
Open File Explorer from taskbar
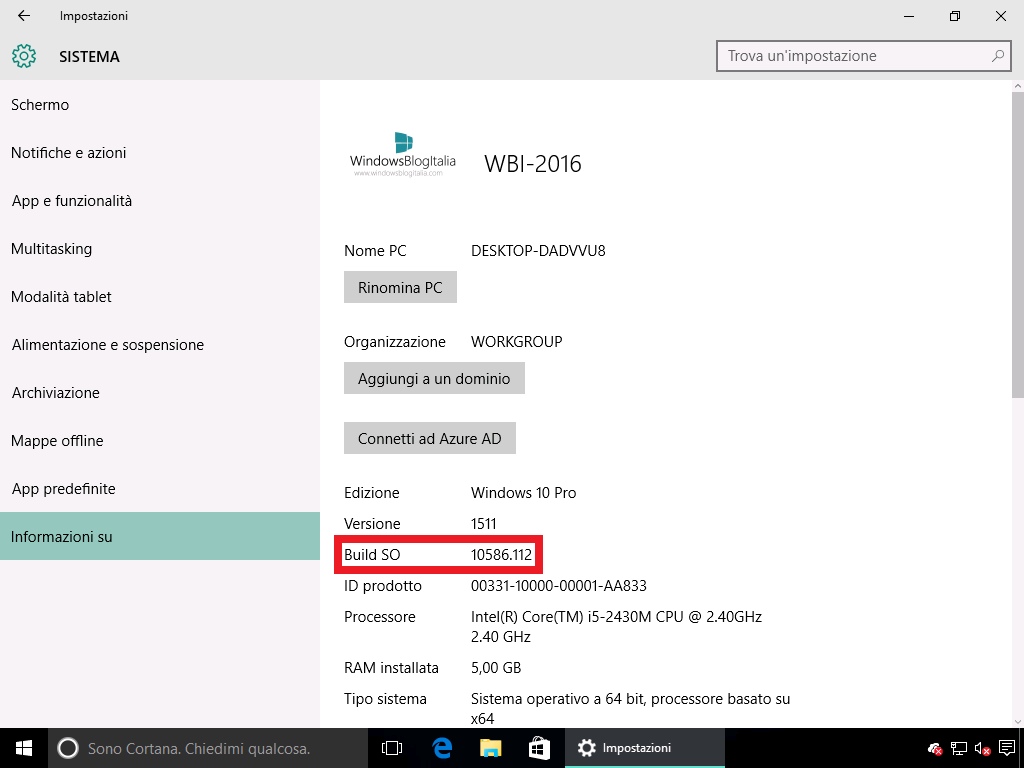point(490,748)
